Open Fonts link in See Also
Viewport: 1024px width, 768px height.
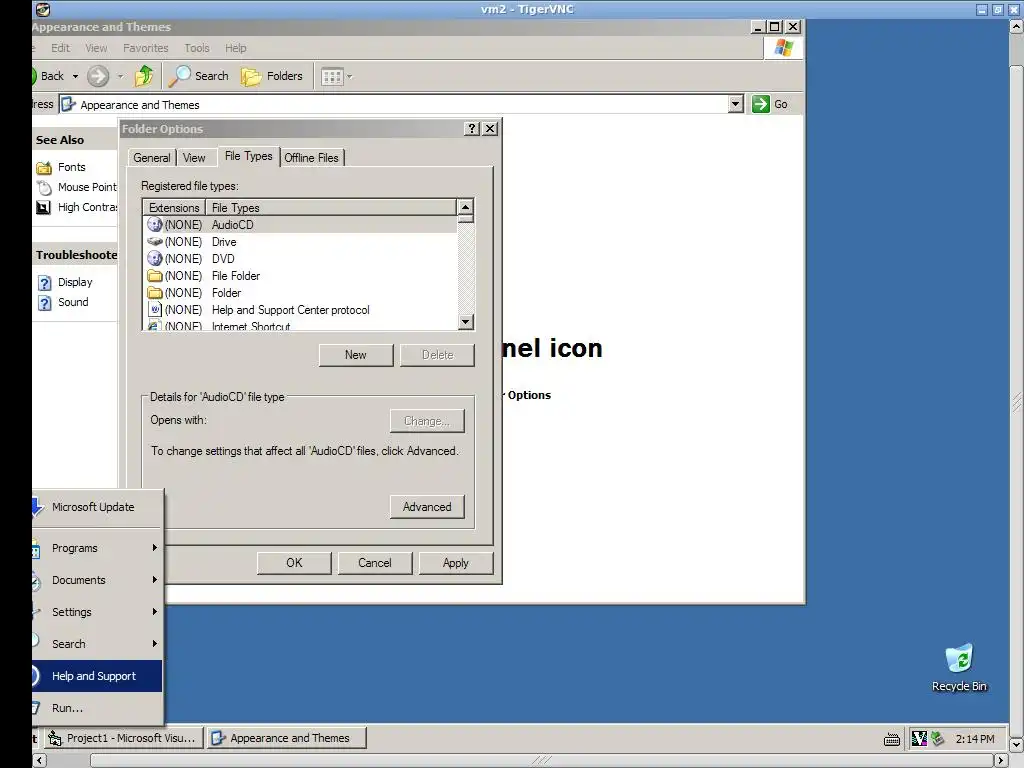[x=72, y=167]
